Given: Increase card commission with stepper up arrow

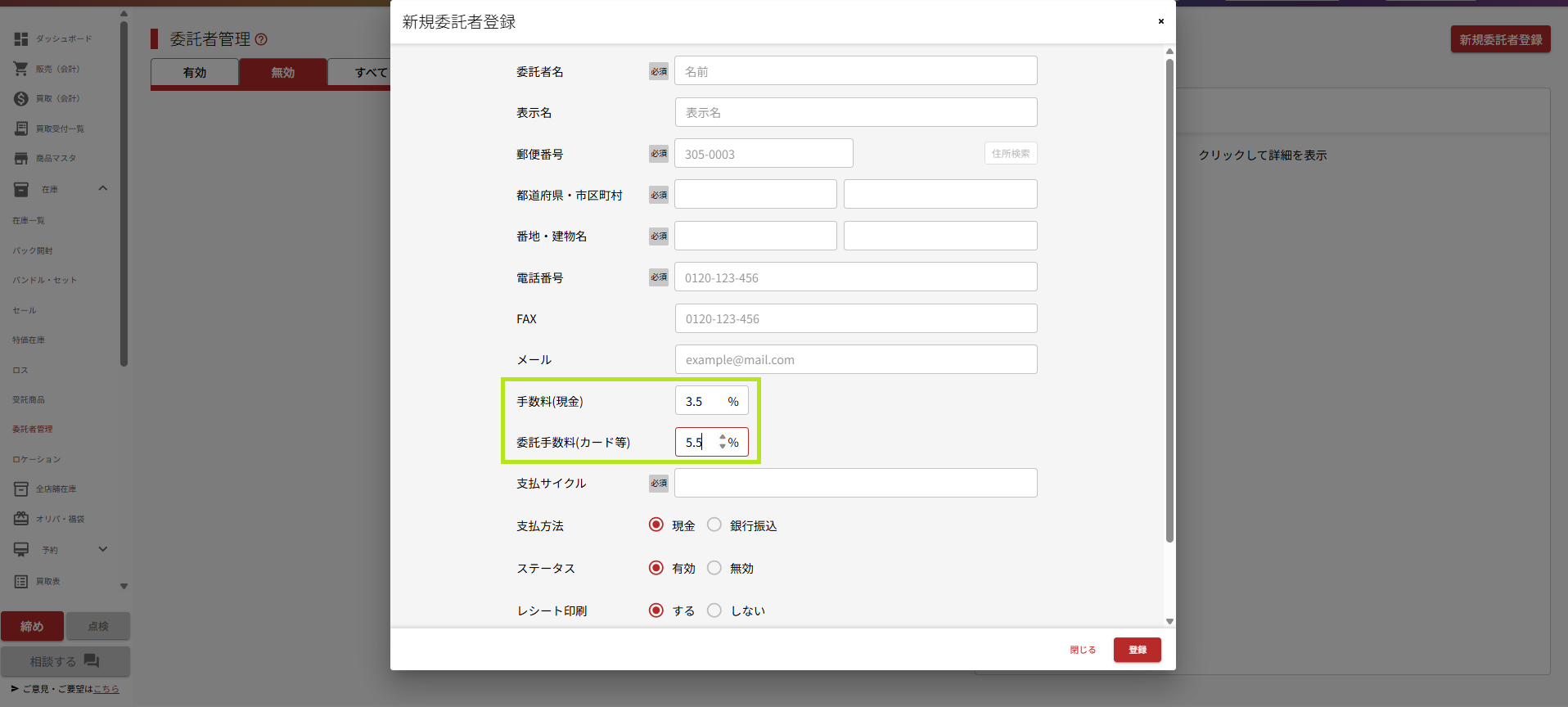Looking at the screenshot, I should click(723, 438).
